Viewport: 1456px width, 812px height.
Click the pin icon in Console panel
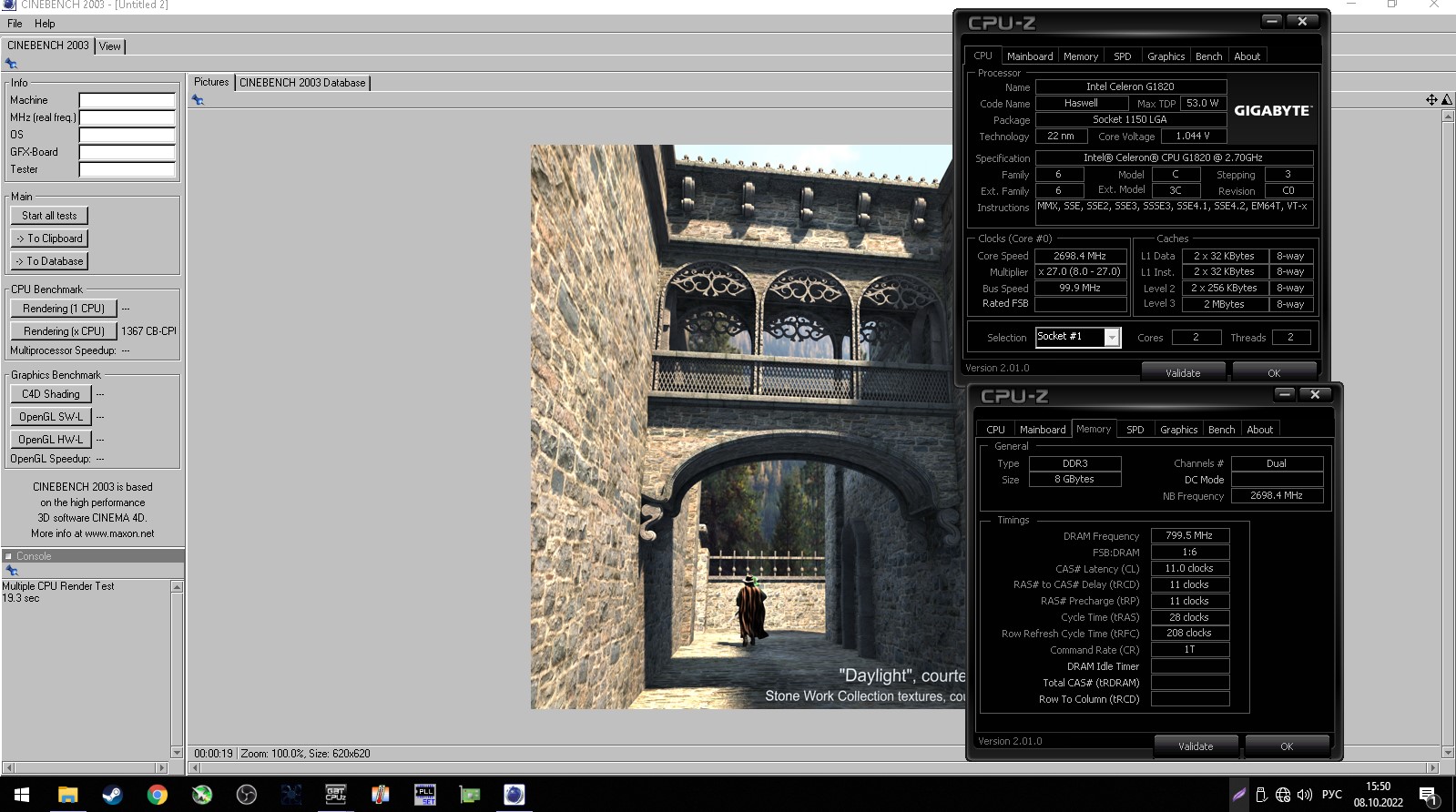click(x=11, y=571)
